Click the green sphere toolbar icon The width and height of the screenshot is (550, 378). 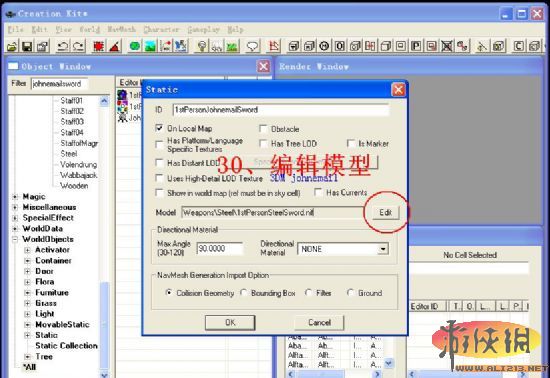point(135,46)
